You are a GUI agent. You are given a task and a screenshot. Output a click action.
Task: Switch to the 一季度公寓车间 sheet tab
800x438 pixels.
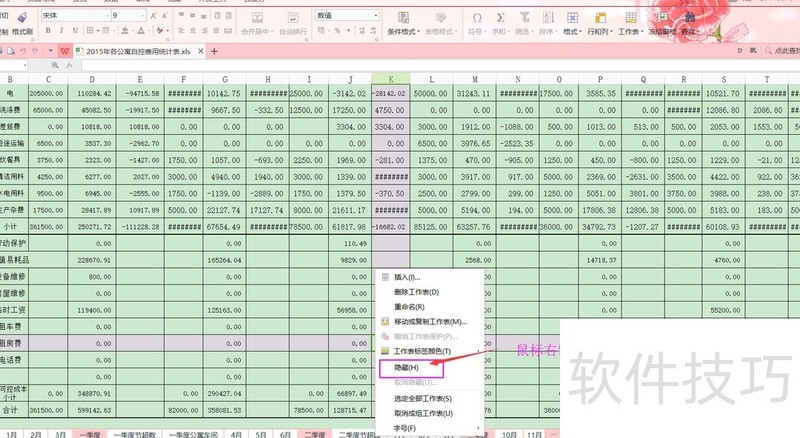click(193, 434)
